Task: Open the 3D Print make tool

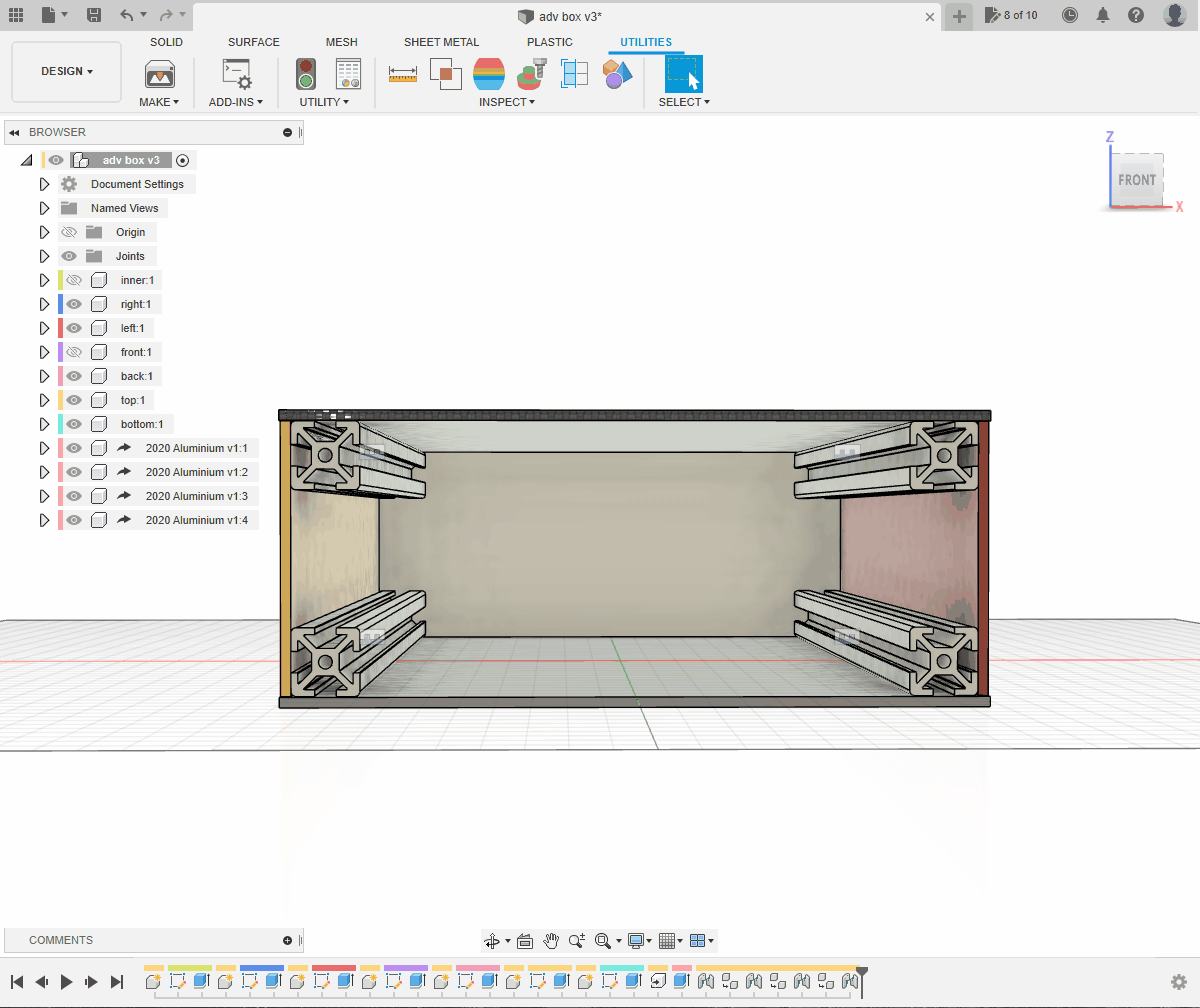Action: click(x=160, y=74)
